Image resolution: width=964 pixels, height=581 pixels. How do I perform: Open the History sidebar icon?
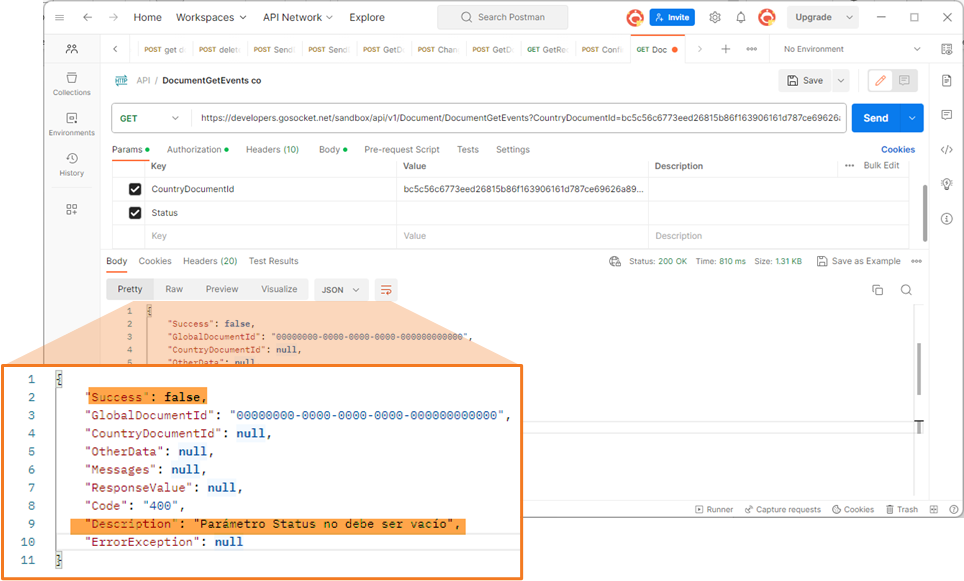[71, 165]
